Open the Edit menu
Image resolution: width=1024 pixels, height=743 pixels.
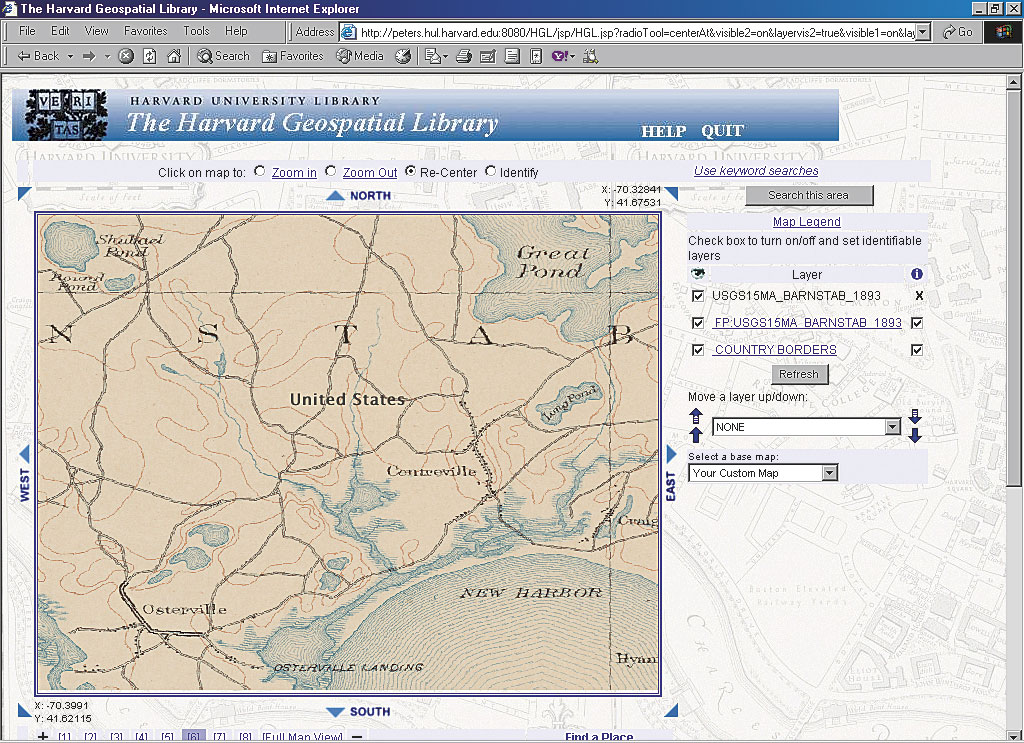pyautogui.click(x=60, y=31)
